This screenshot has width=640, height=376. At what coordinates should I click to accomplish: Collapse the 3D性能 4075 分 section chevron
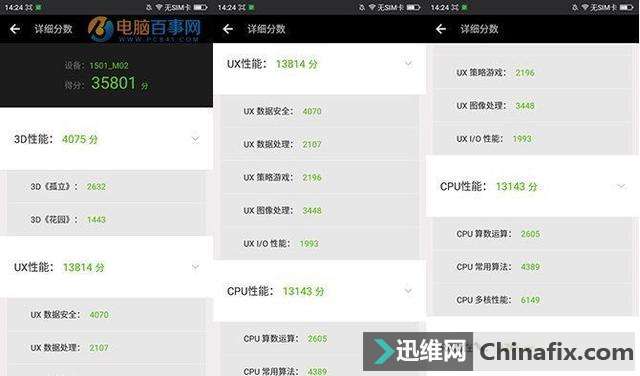(x=196, y=139)
